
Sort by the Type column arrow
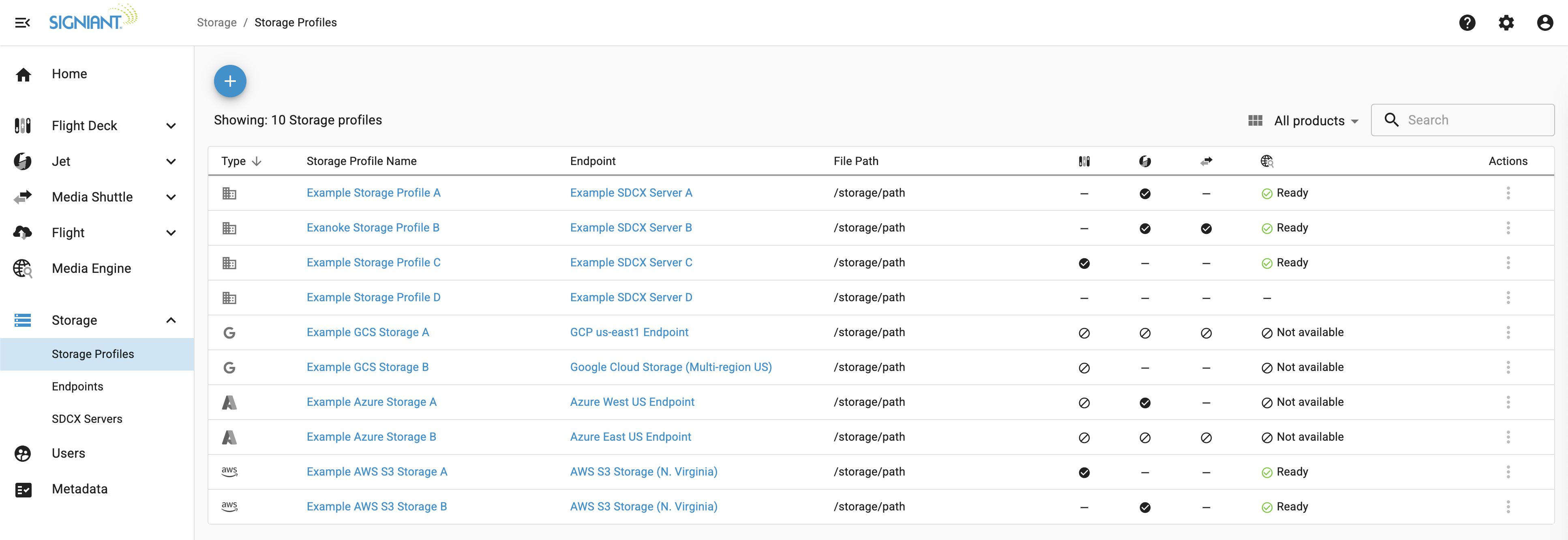(x=256, y=161)
